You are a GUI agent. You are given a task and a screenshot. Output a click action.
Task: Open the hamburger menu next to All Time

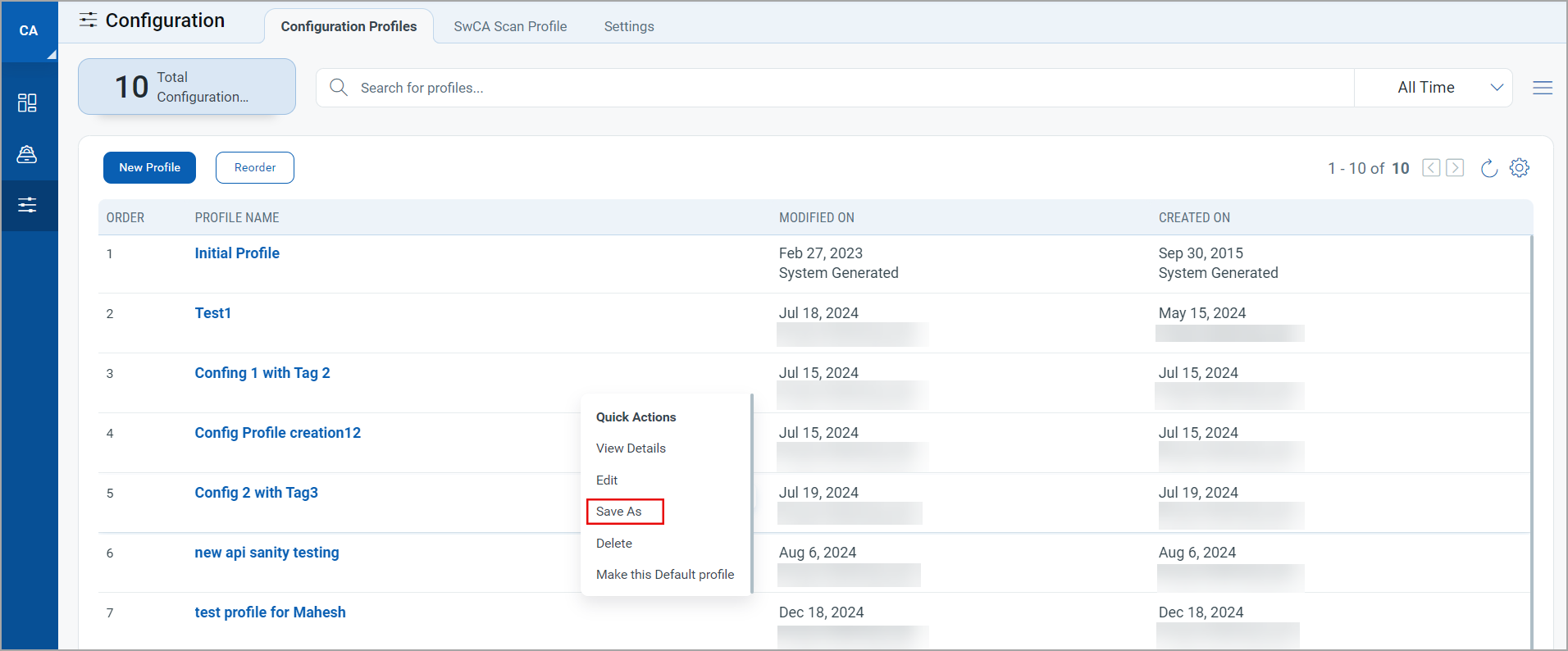tap(1543, 88)
